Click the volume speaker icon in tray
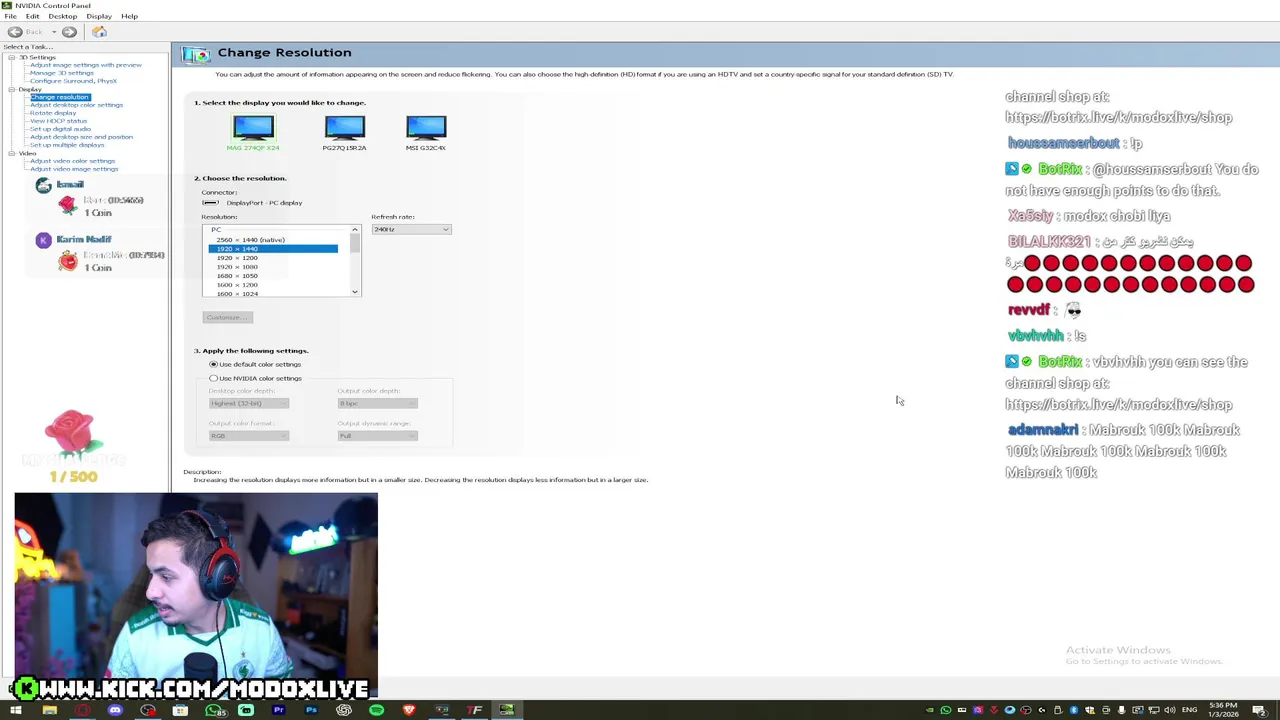 [1170, 710]
